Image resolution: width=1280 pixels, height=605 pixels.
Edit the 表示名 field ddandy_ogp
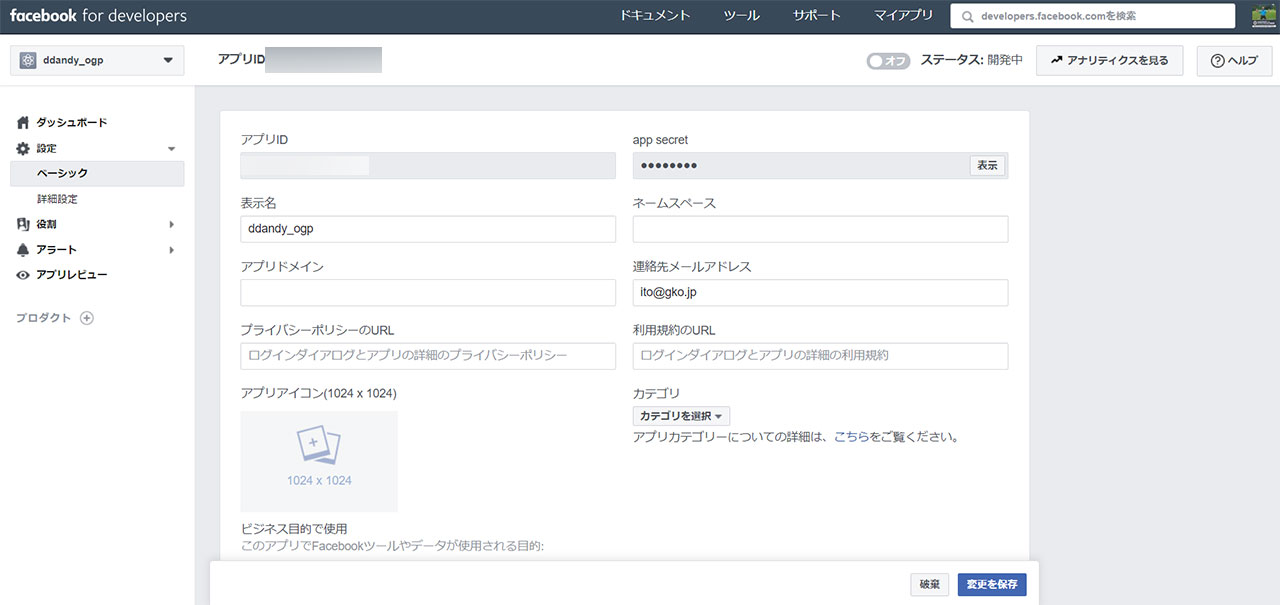tap(428, 229)
